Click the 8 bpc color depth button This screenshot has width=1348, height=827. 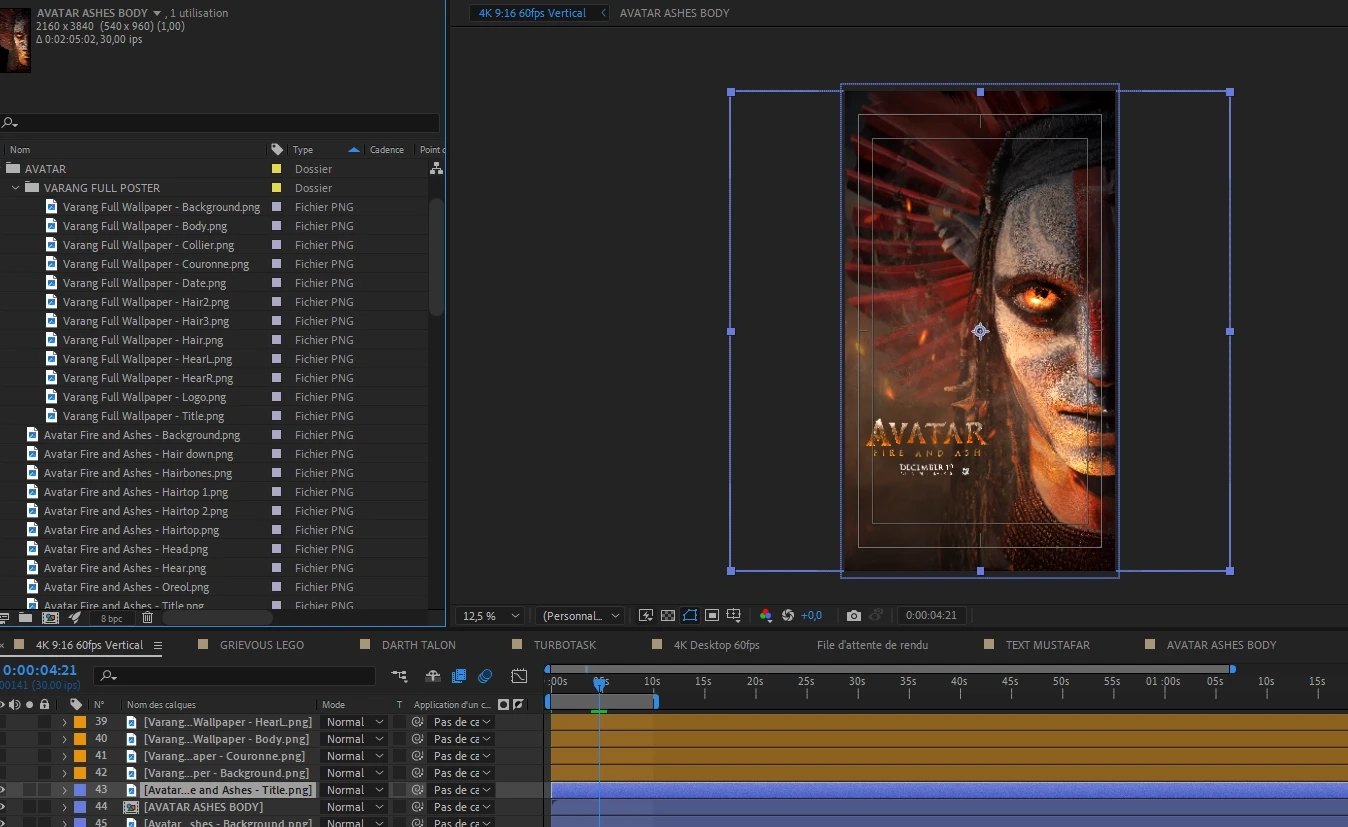point(112,619)
